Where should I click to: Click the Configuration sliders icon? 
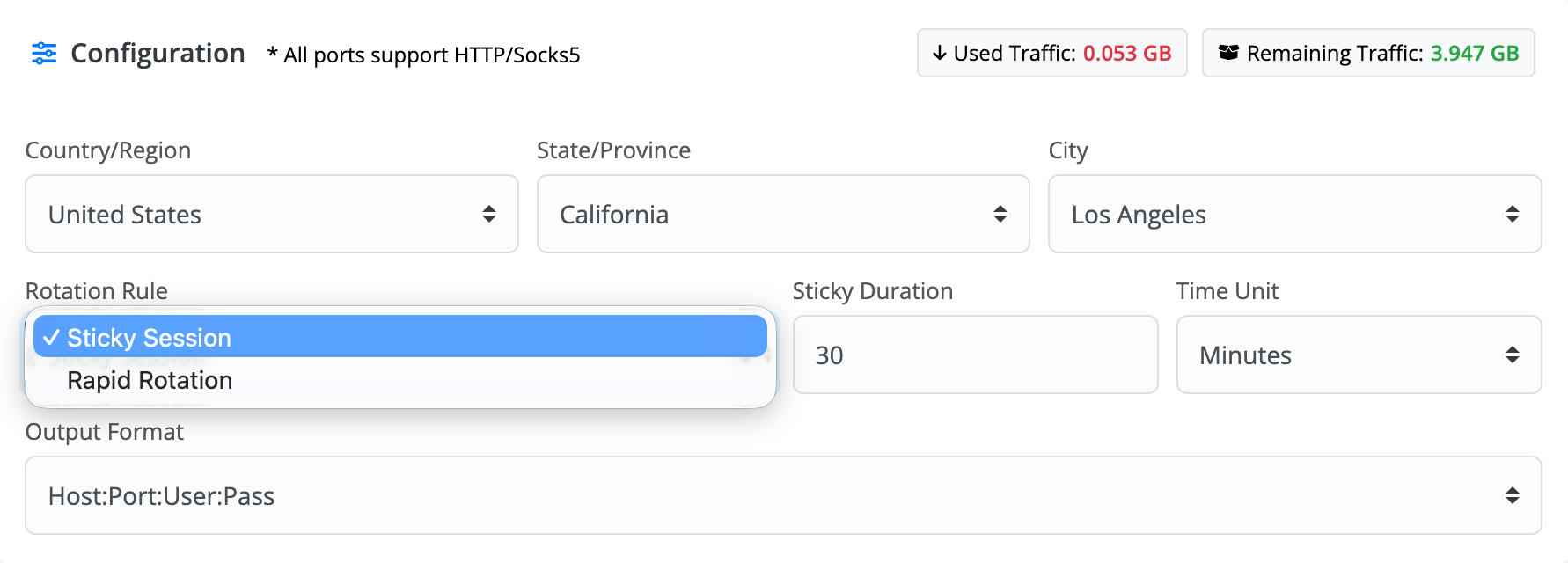44,54
